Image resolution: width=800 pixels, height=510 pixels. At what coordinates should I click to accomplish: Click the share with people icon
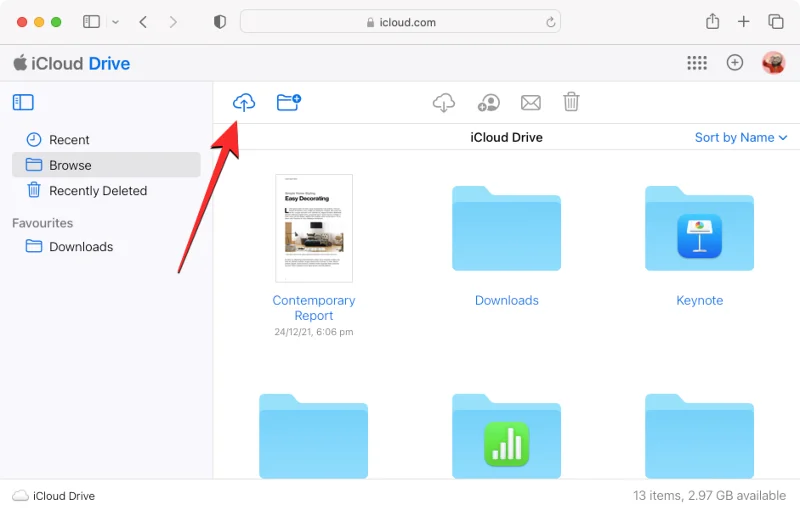488,102
